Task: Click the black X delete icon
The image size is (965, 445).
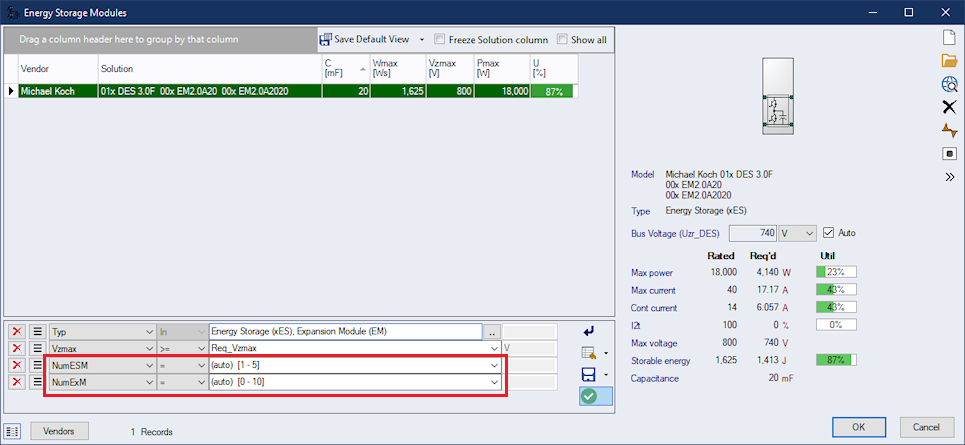Action: (x=950, y=107)
